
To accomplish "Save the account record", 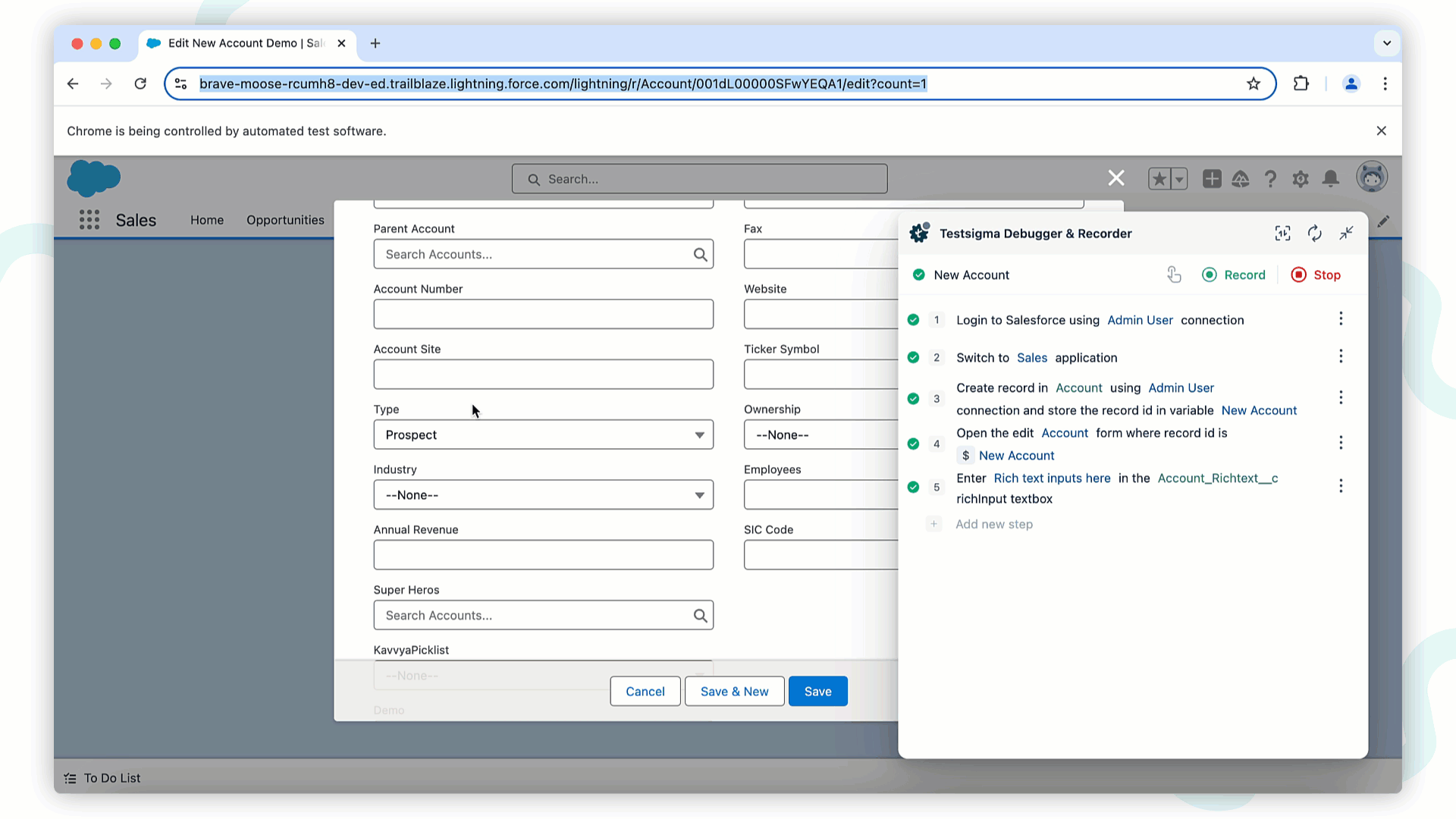I will pyautogui.click(x=818, y=692).
